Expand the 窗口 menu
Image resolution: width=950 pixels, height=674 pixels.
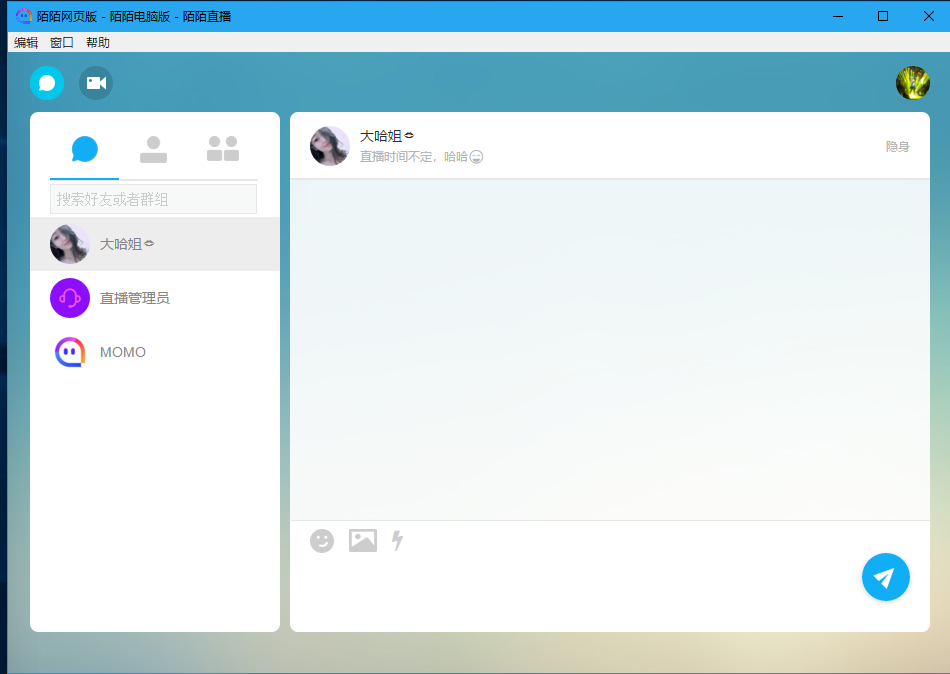[60, 42]
